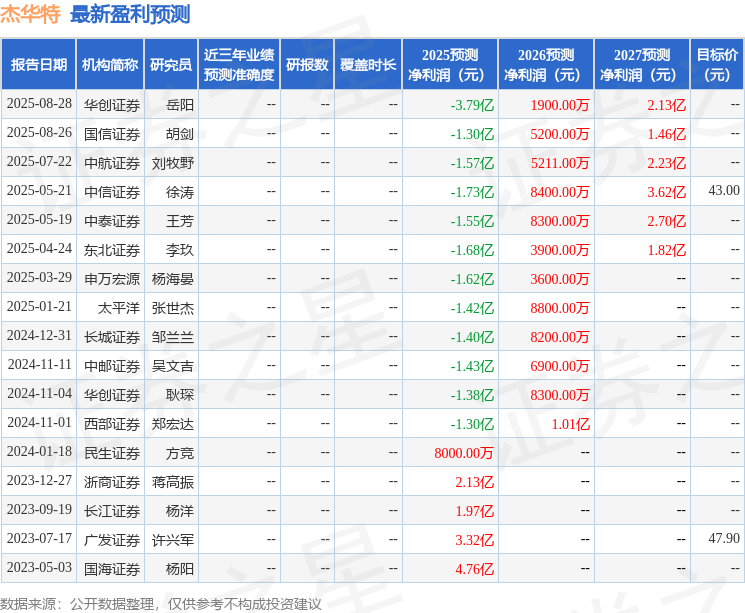
Task: Click the 5200.00万 forecast value
Action: pyautogui.click(x=560, y=134)
